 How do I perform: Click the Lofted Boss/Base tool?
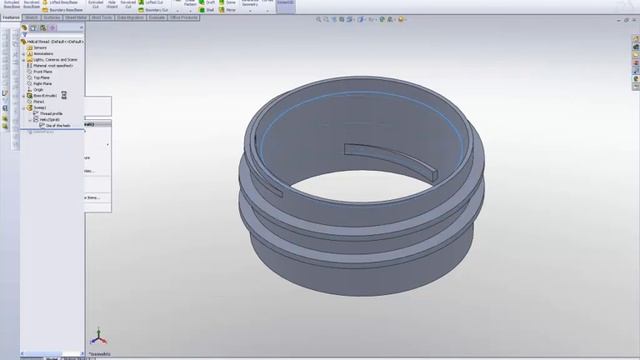pyautogui.click(x=60, y=2)
